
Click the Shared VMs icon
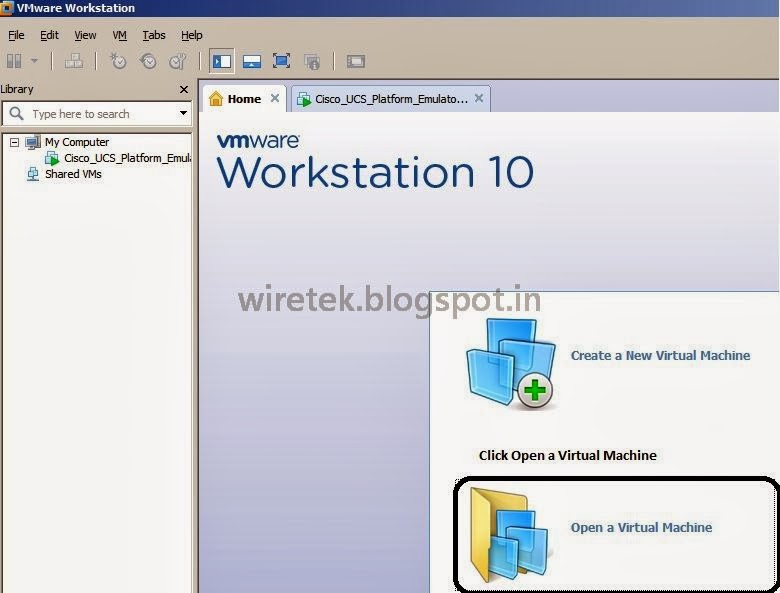click(33, 174)
